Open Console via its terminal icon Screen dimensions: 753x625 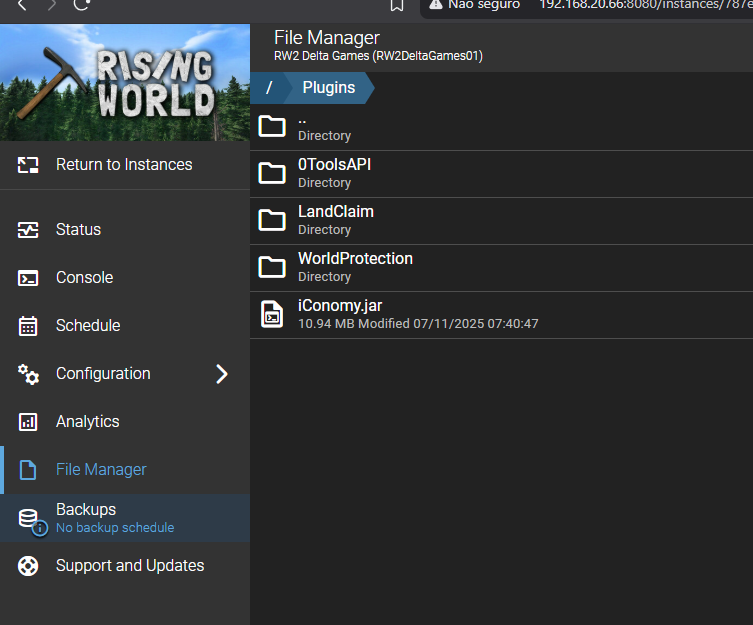coord(28,278)
